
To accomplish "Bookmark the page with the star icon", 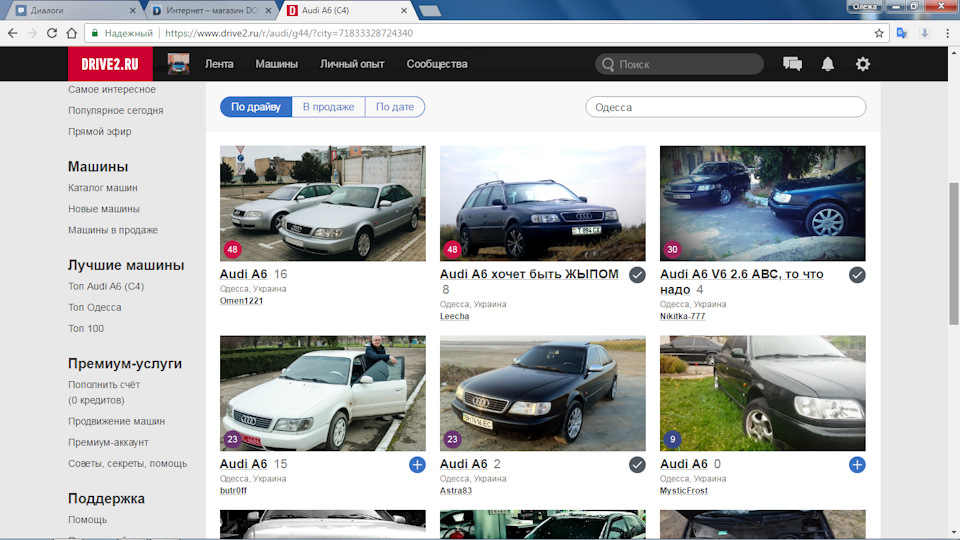I will 879,33.
